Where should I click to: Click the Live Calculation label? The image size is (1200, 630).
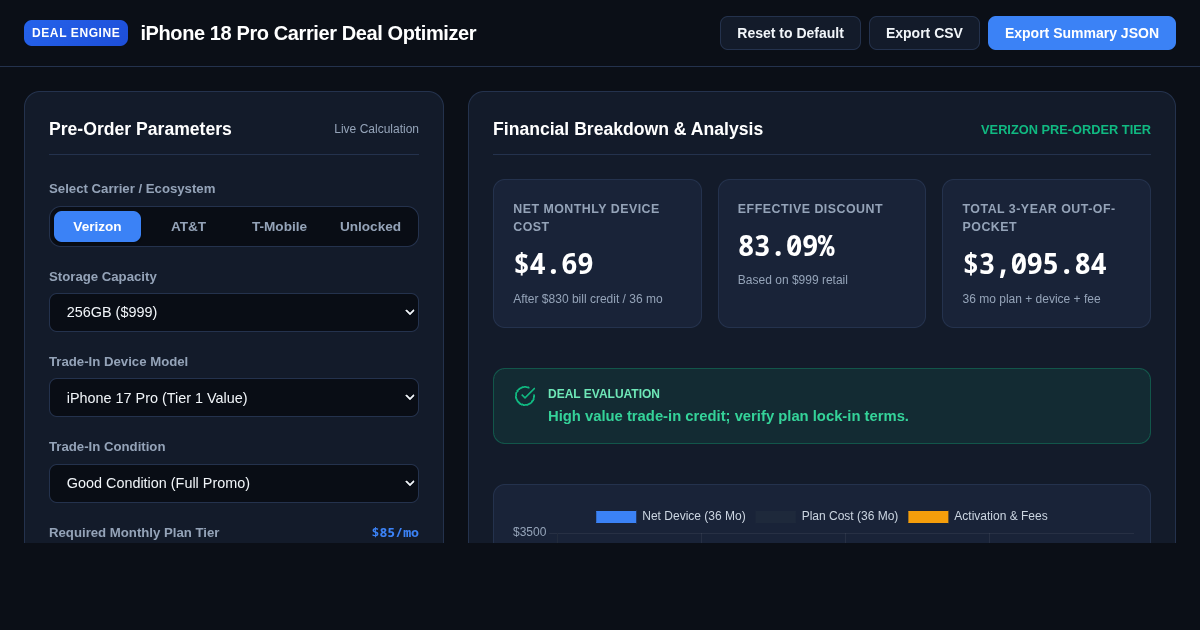[376, 129]
